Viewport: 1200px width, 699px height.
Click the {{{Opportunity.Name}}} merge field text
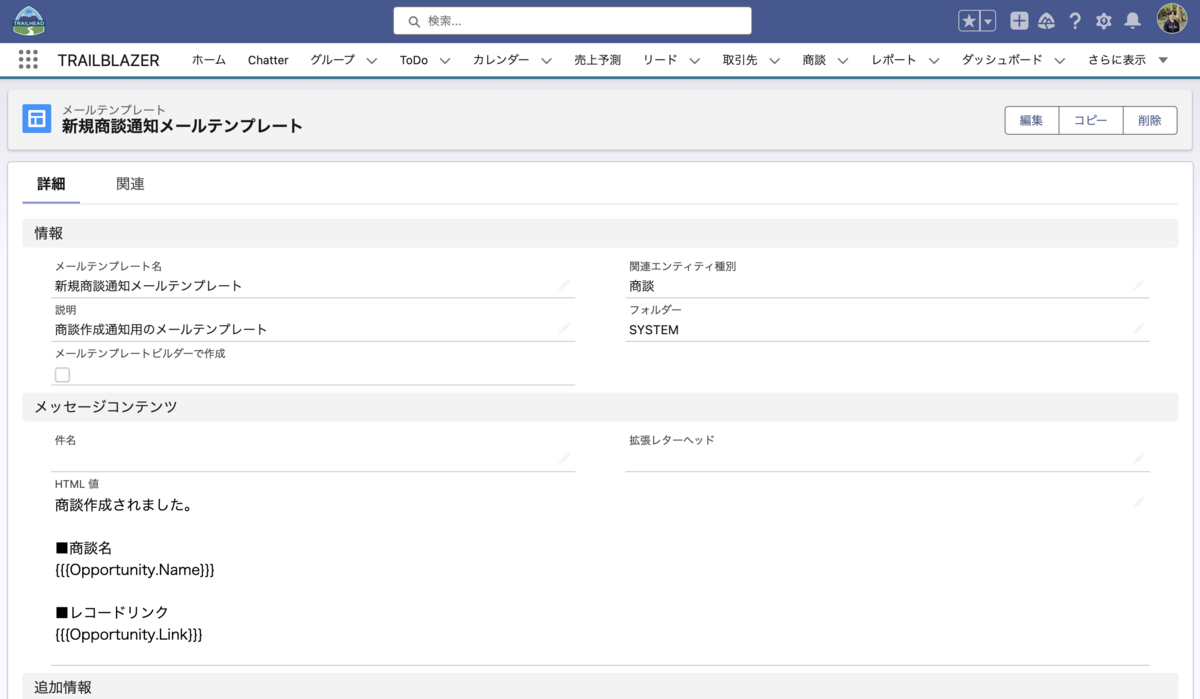[135, 570]
